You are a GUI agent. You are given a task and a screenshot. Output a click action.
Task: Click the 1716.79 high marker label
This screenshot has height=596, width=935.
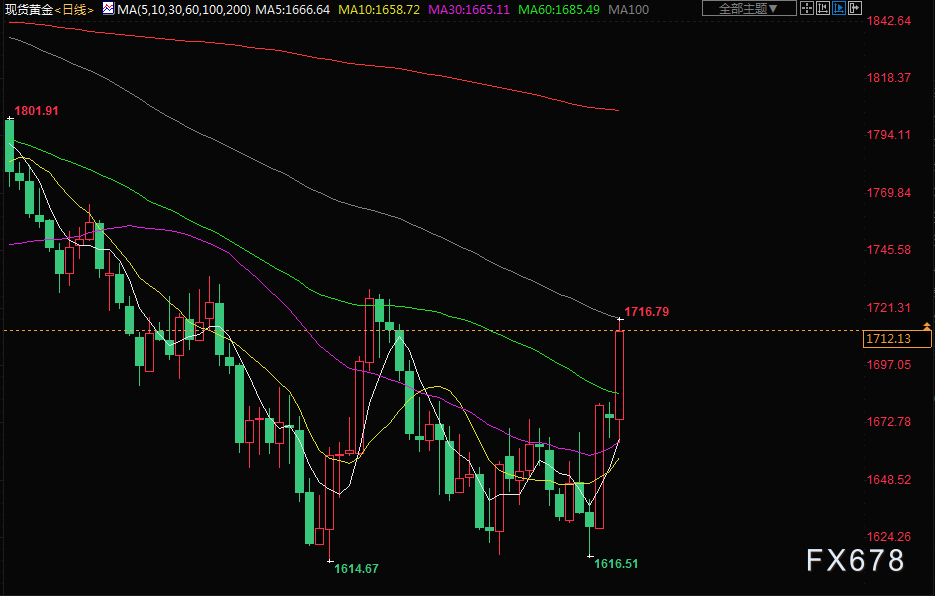pos(646,311)
